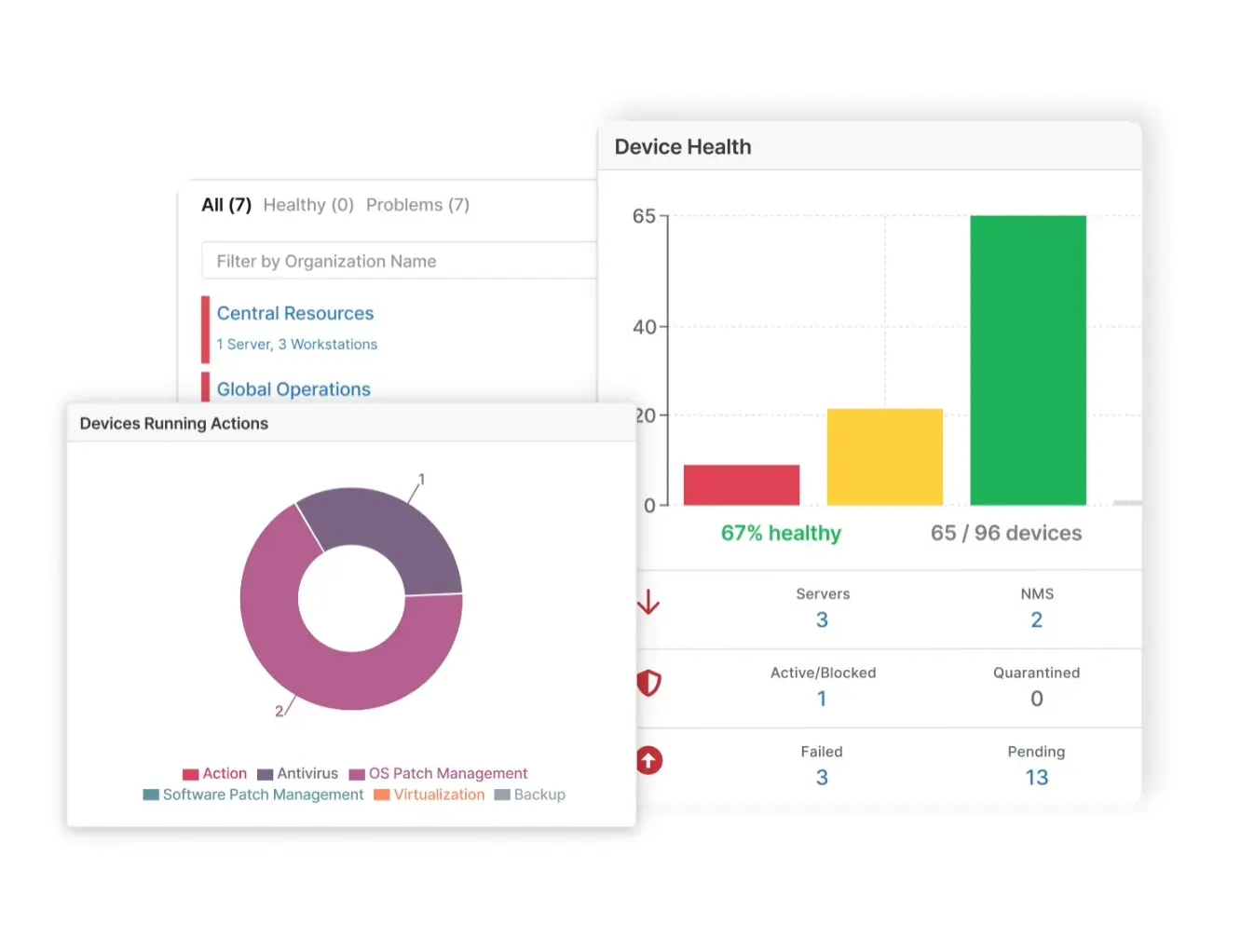
Task: Toggle the Antivirus legend entry
Action: tap(297, 774)
